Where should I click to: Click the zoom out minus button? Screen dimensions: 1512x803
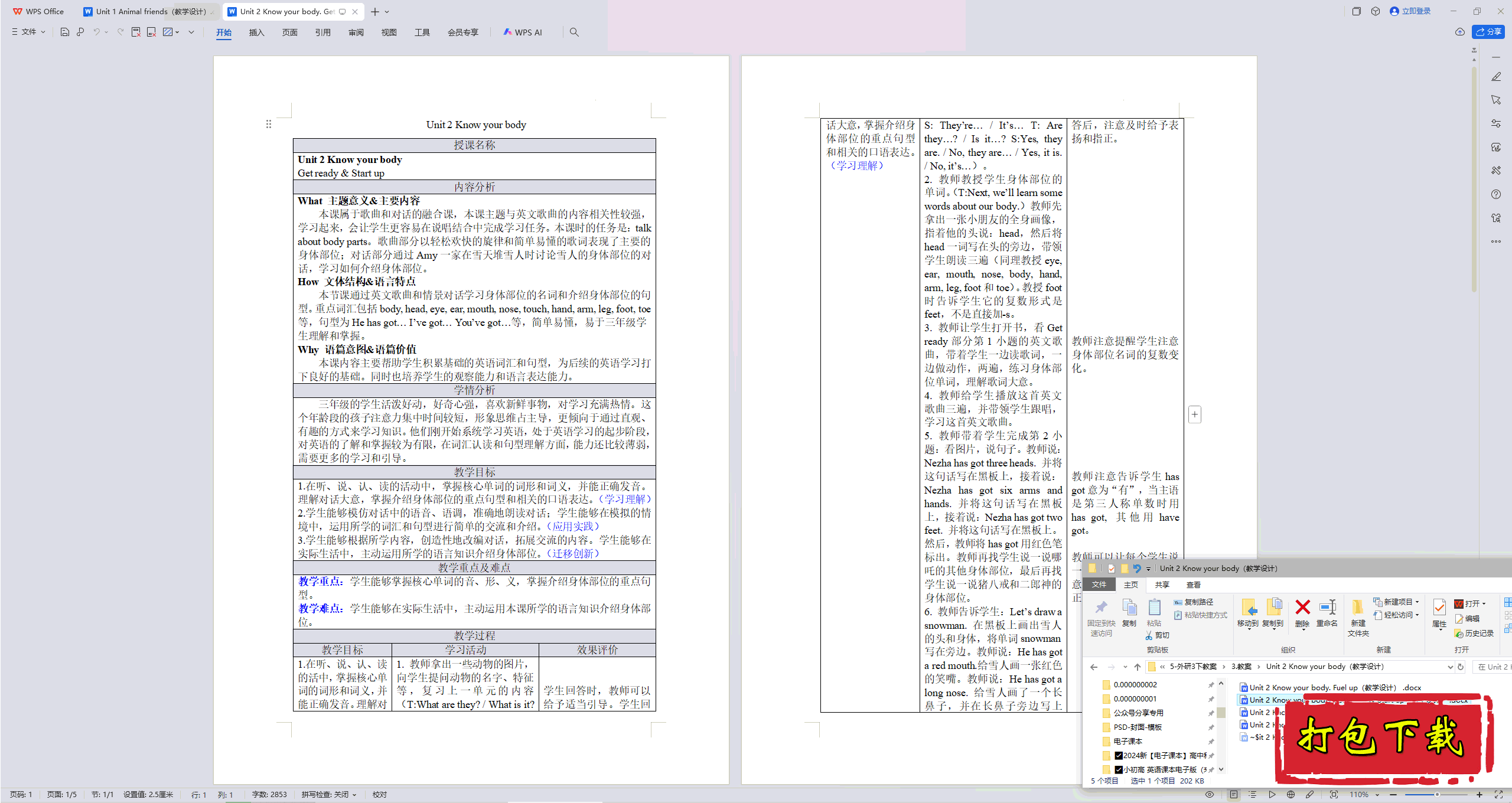(x=1393, y=795)
